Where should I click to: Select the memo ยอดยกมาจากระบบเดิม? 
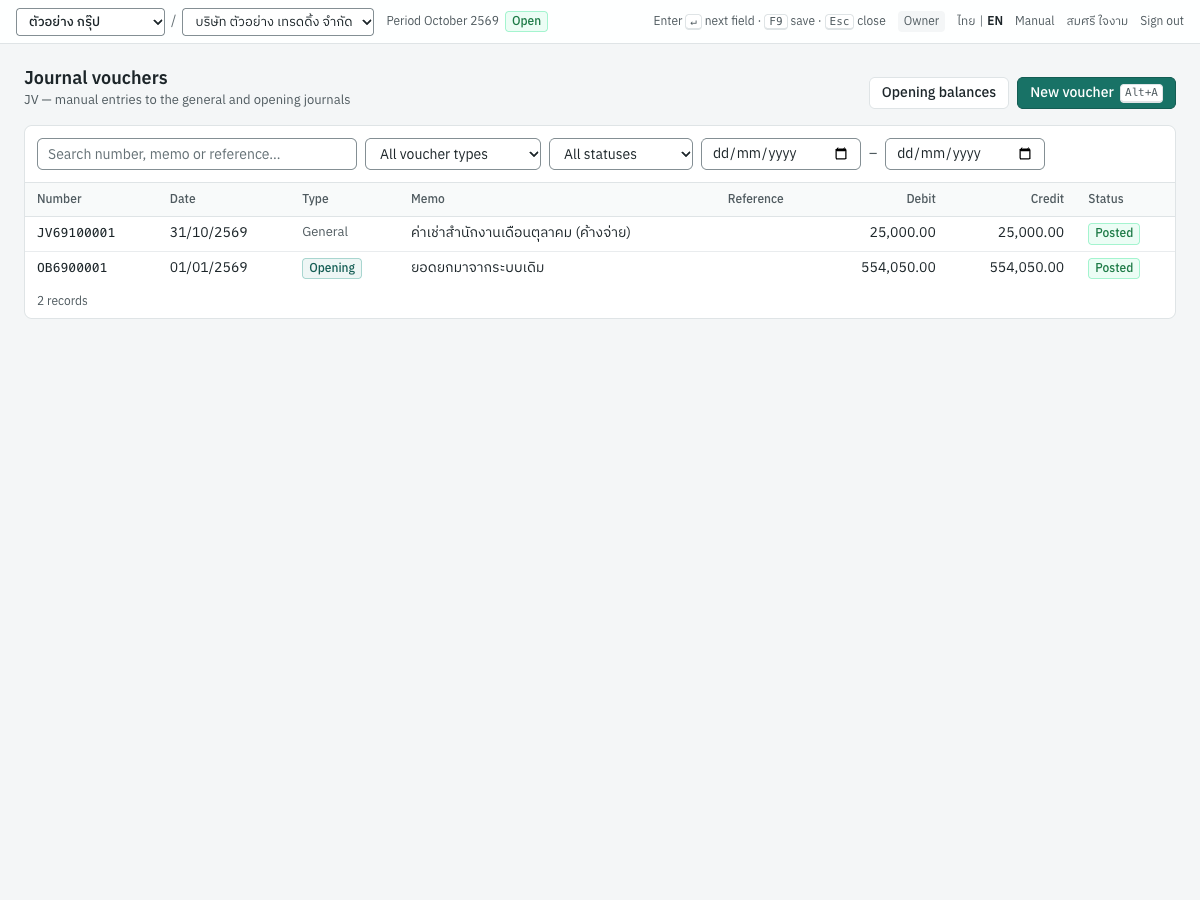pos(478,268)
